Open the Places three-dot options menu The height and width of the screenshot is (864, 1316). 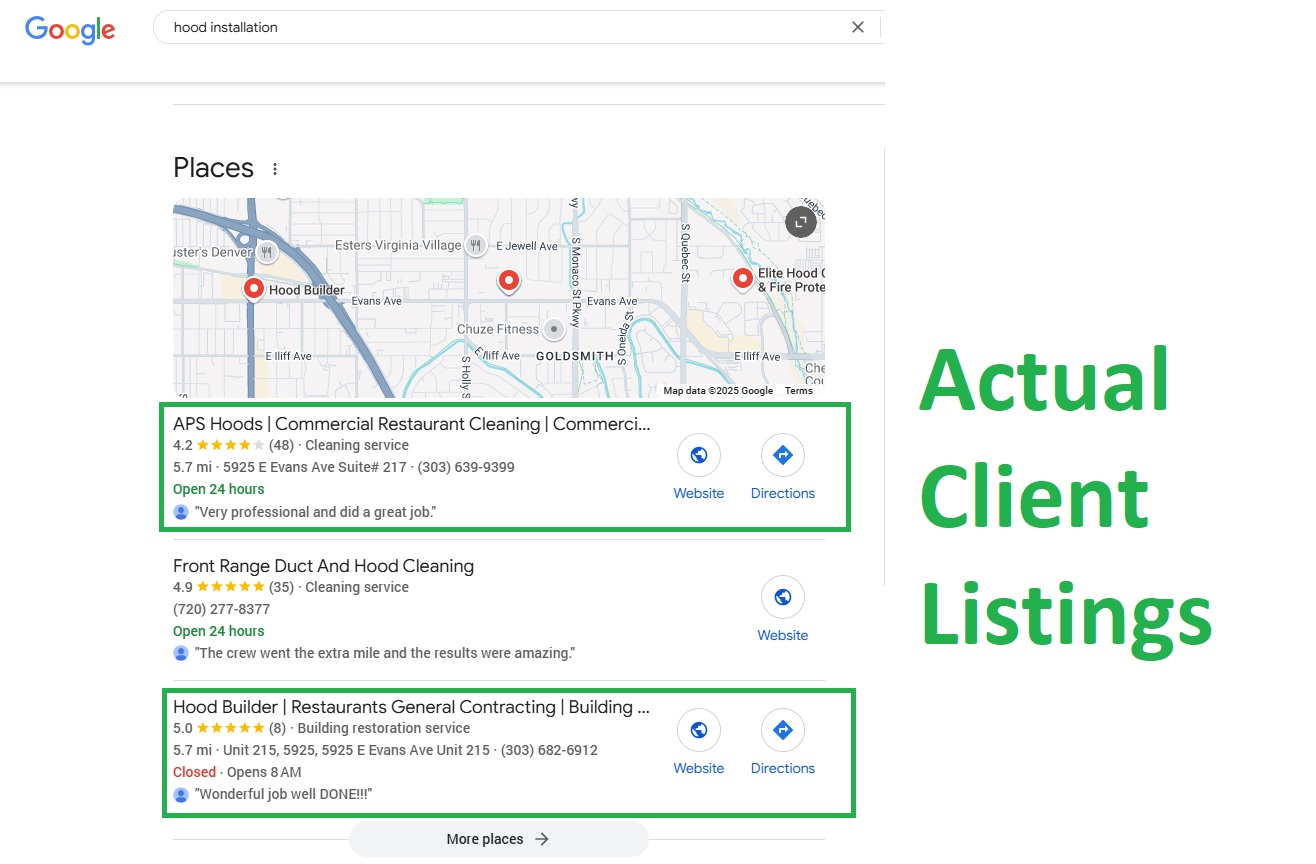point(275,169)
